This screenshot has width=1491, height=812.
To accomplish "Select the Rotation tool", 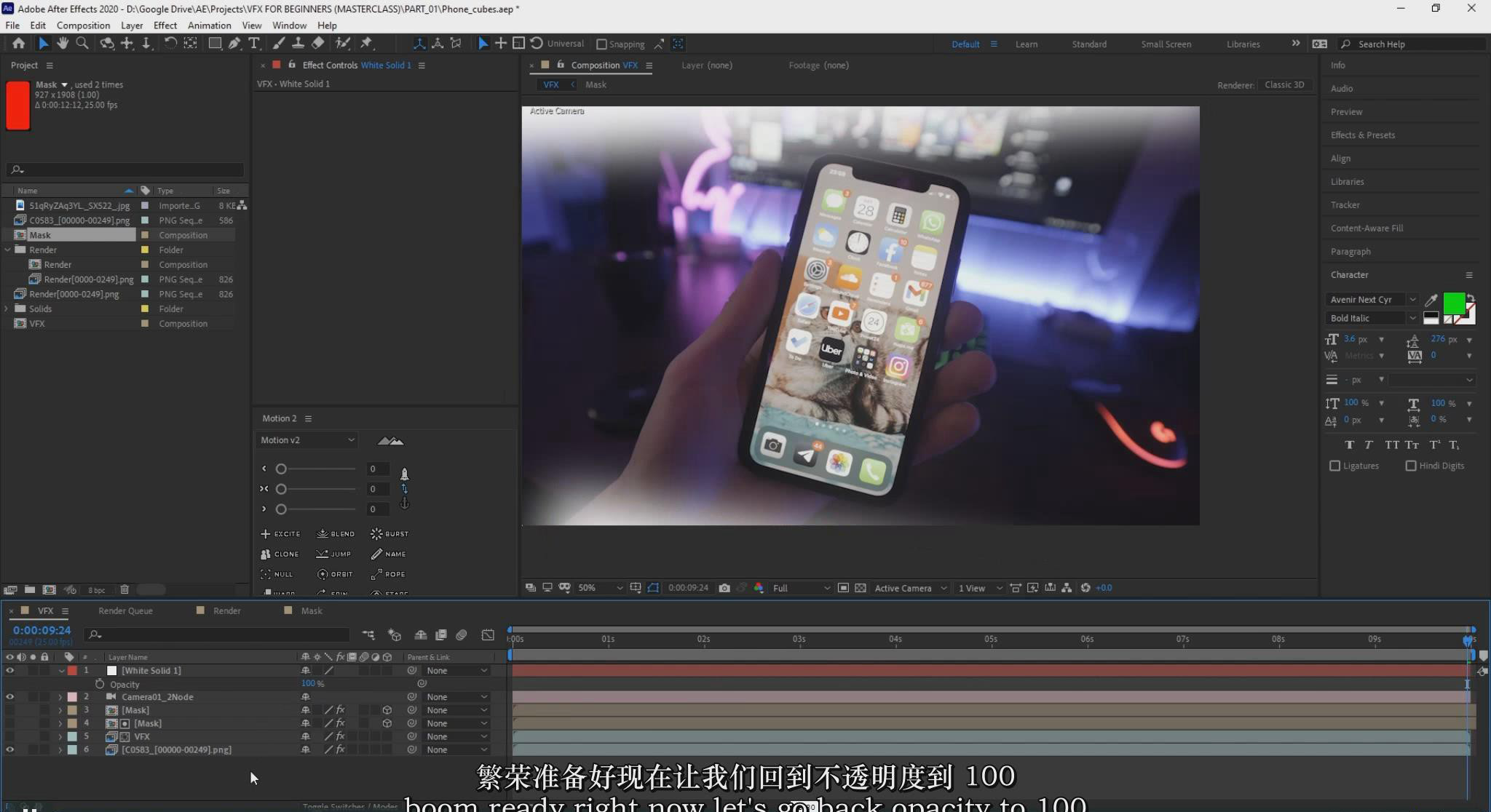I will coord(170,44).
